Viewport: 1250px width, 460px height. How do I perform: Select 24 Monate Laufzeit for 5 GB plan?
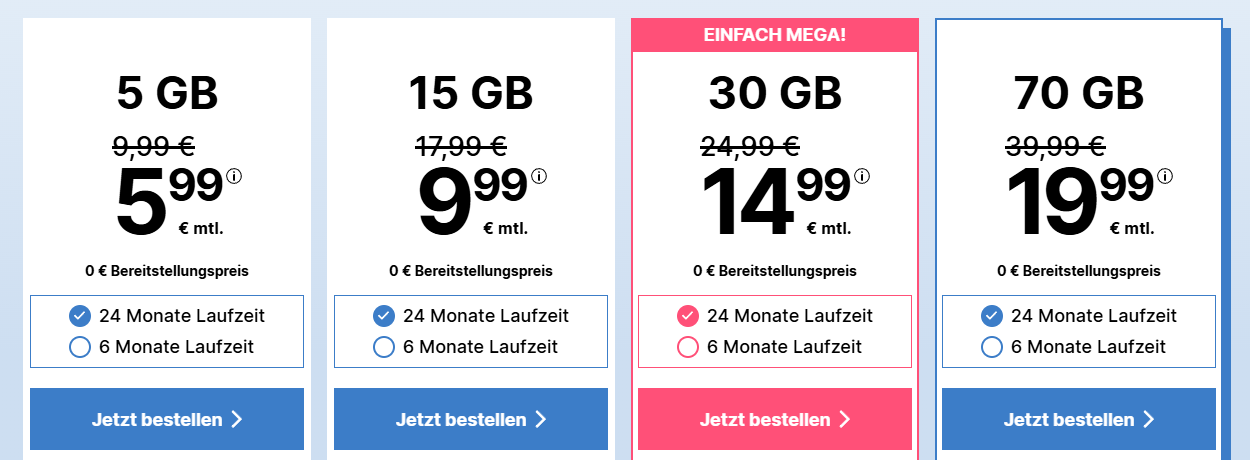(x=80, y=316)
